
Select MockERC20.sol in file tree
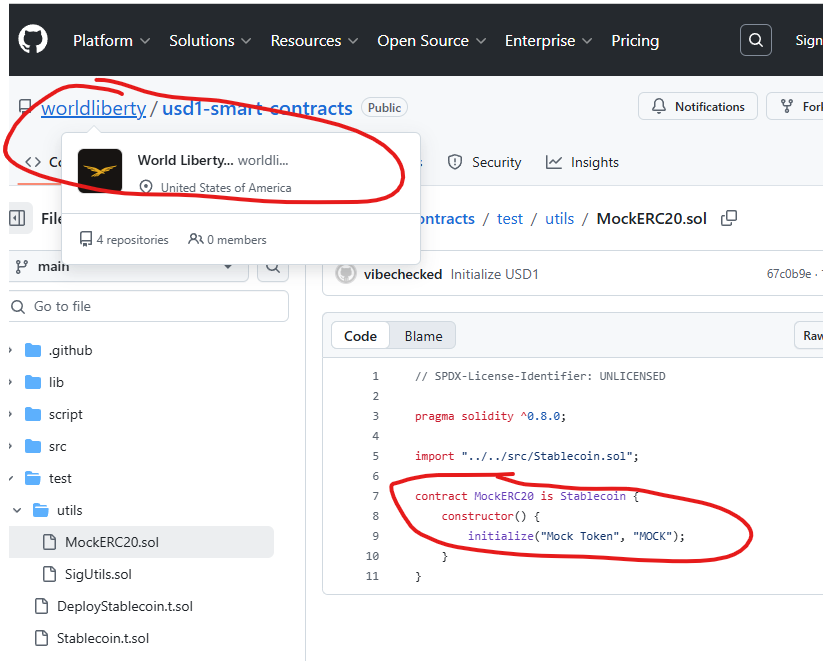tap(141, 542)
